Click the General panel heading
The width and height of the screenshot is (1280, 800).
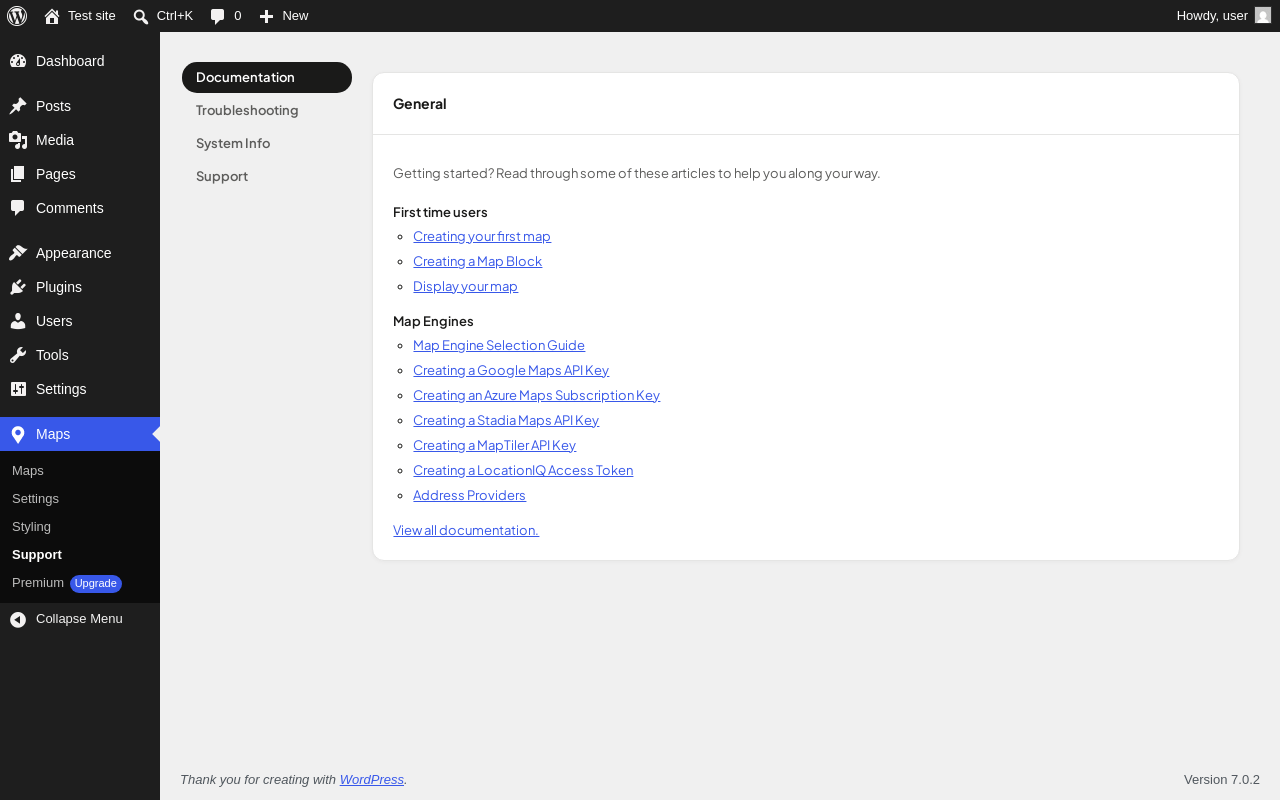pos(420,104)
